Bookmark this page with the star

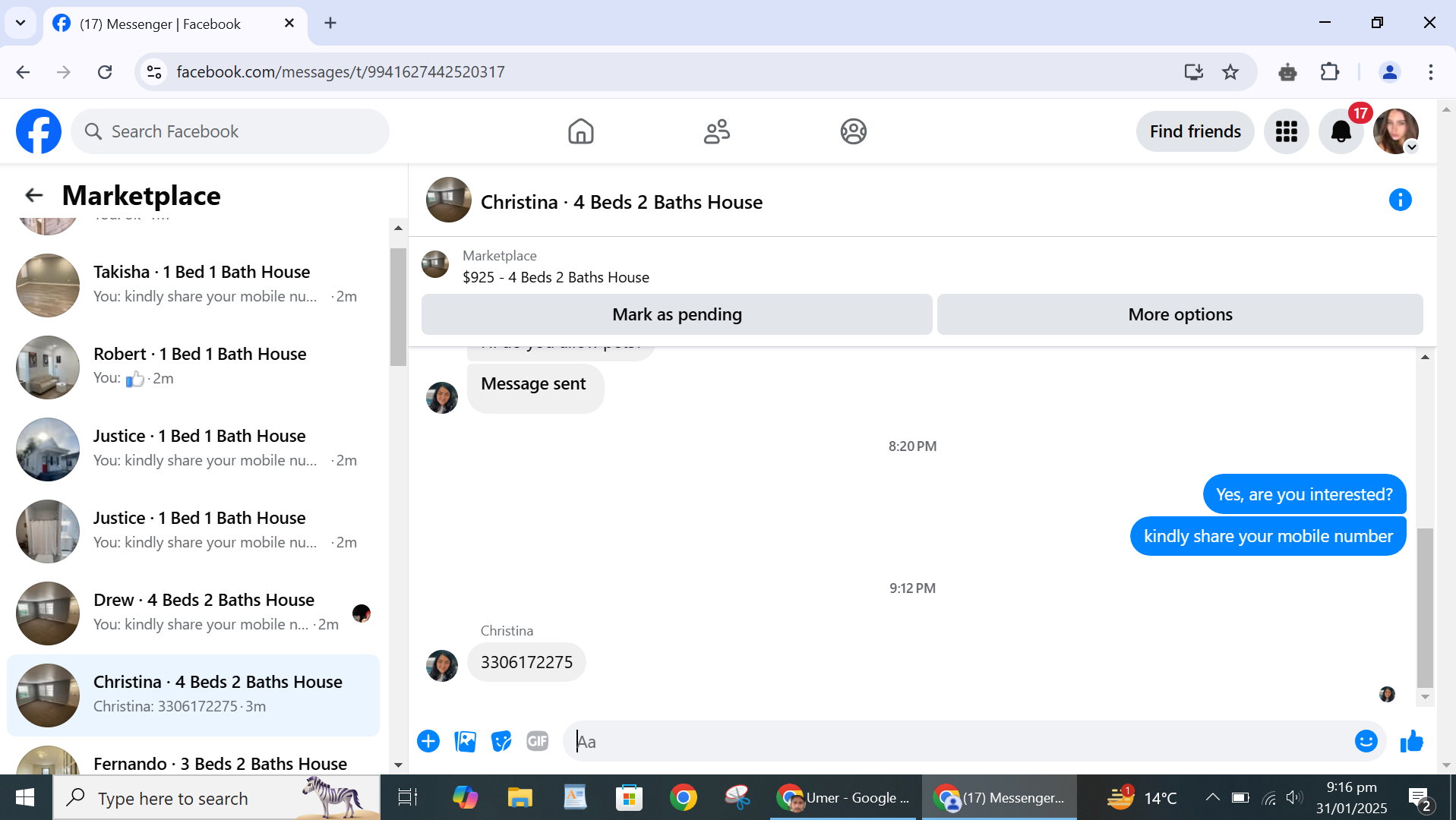[x=1230, y=72]
